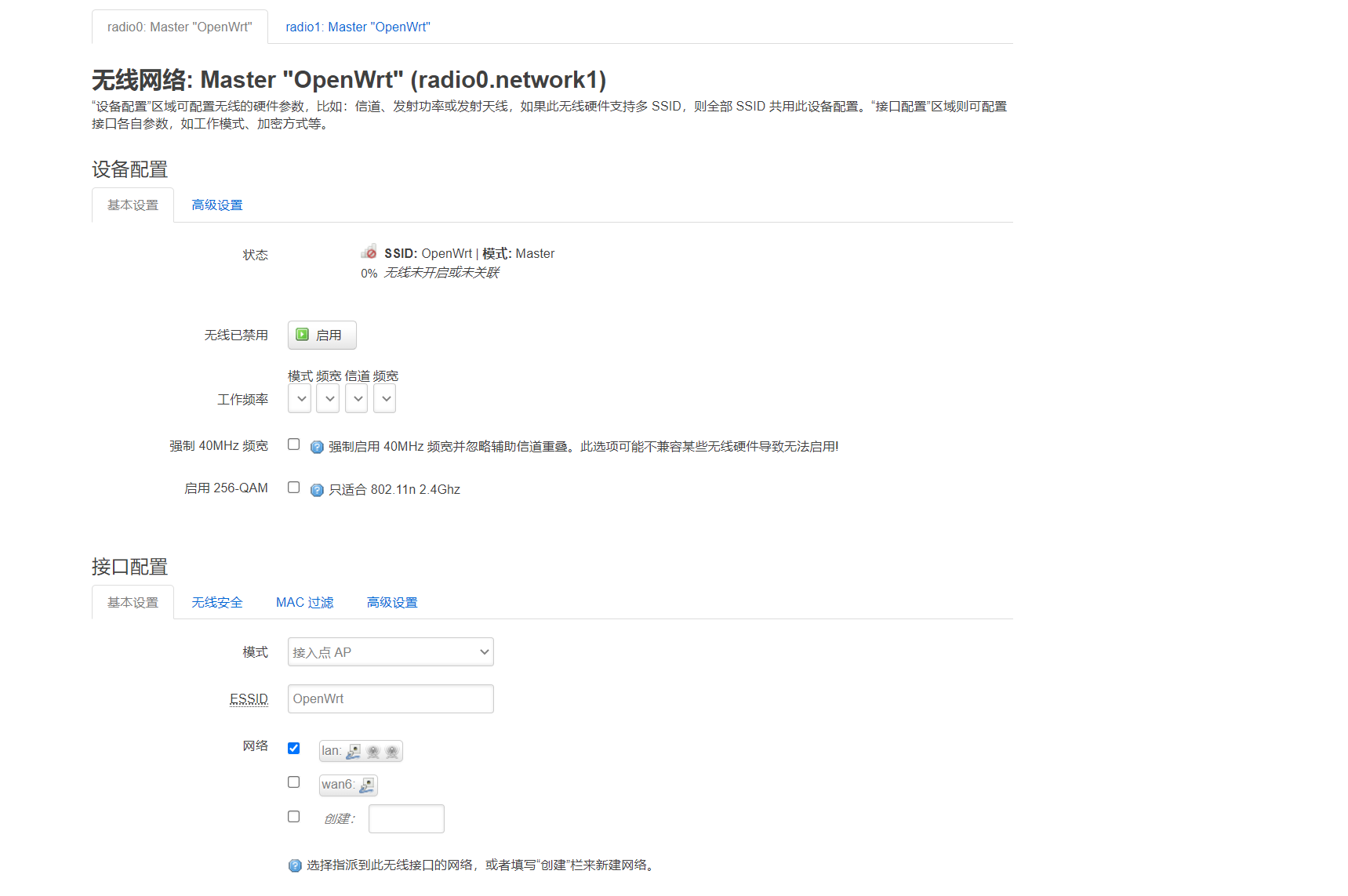This screenshot has height=896, width=1348.
Task: Open the 信道 channel dropdown
Action: pyautogui.click(x=356, y=398)
